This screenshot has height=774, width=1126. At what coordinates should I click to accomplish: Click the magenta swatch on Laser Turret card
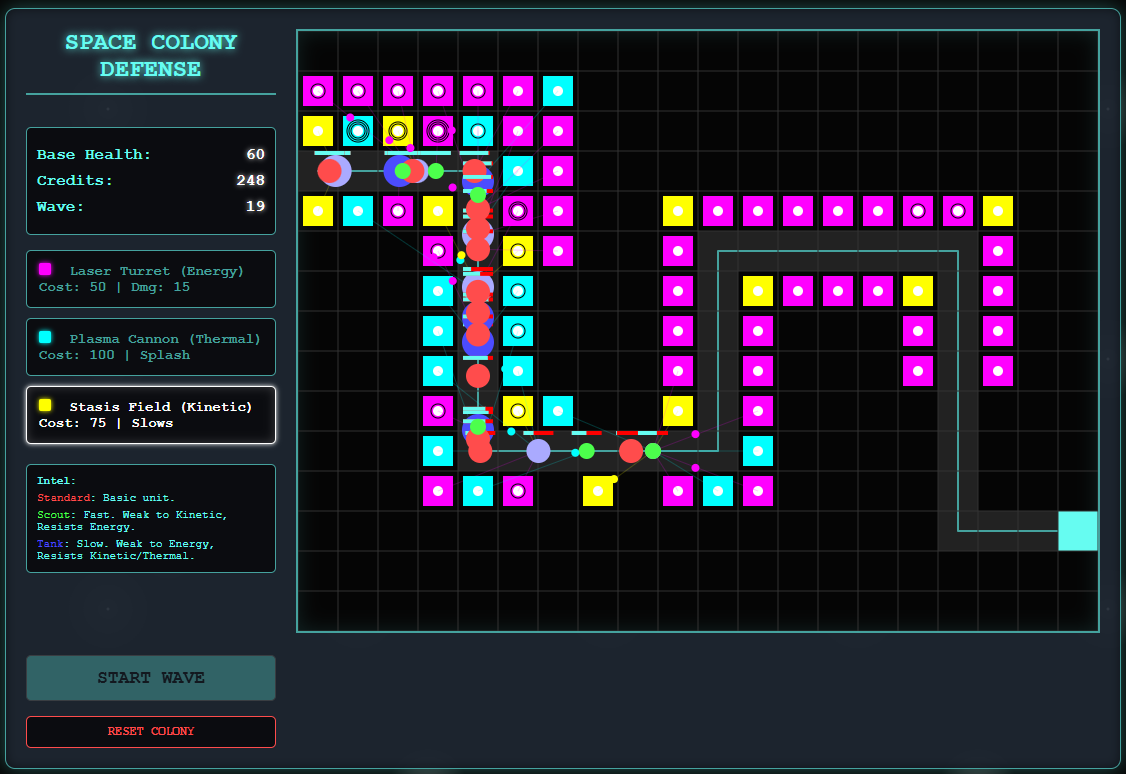point(45,269)
